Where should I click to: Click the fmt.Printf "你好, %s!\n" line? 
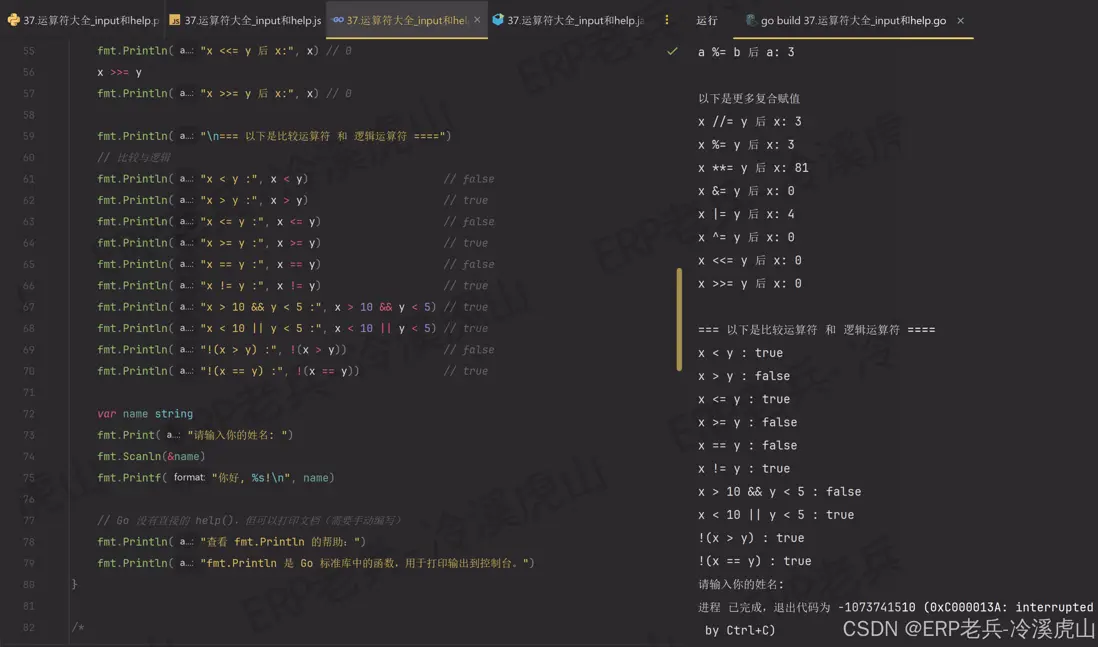(x=216, y=478)
